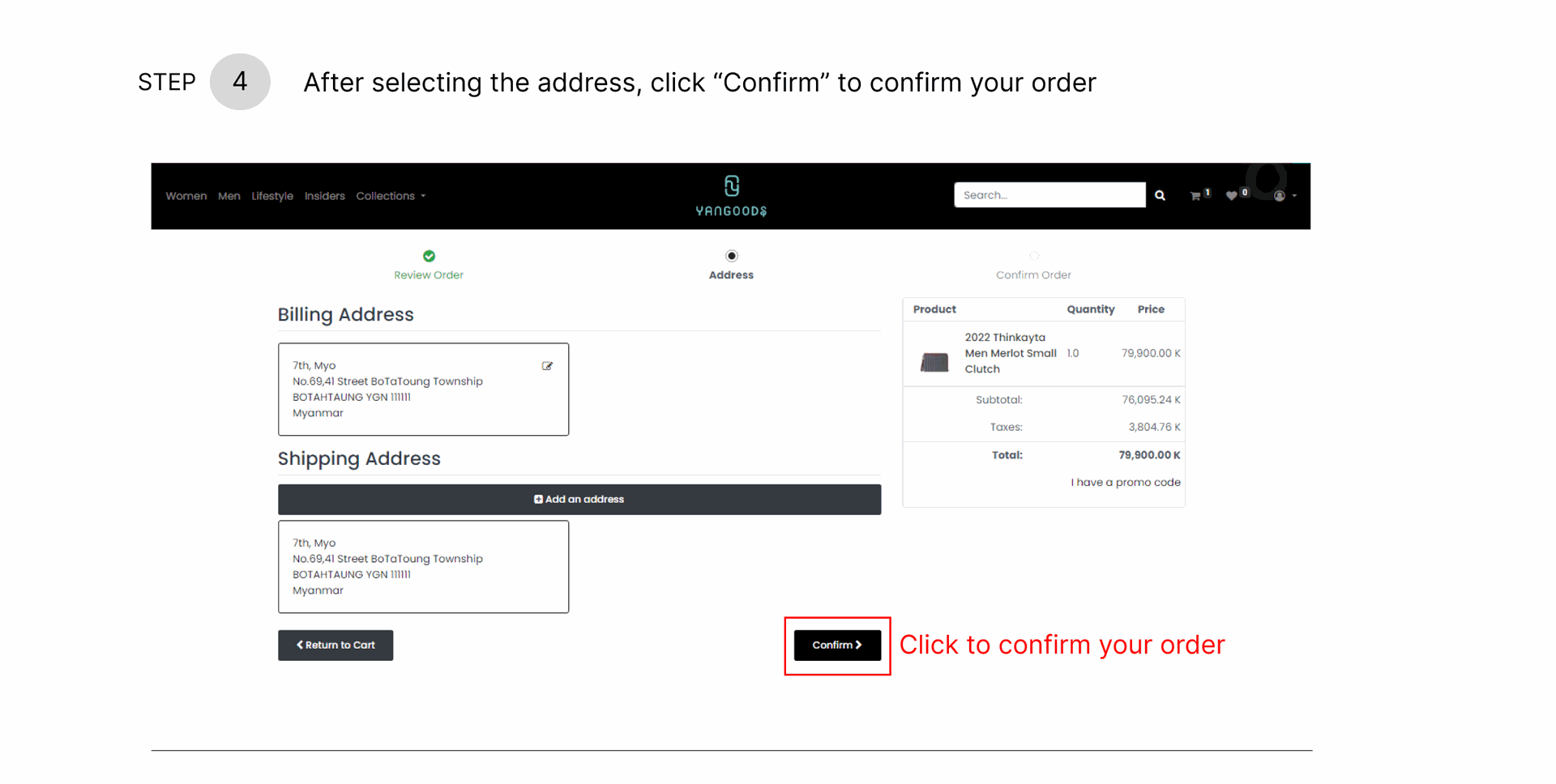
Task: Click the Yangoods logo
Action: point(731,196)
